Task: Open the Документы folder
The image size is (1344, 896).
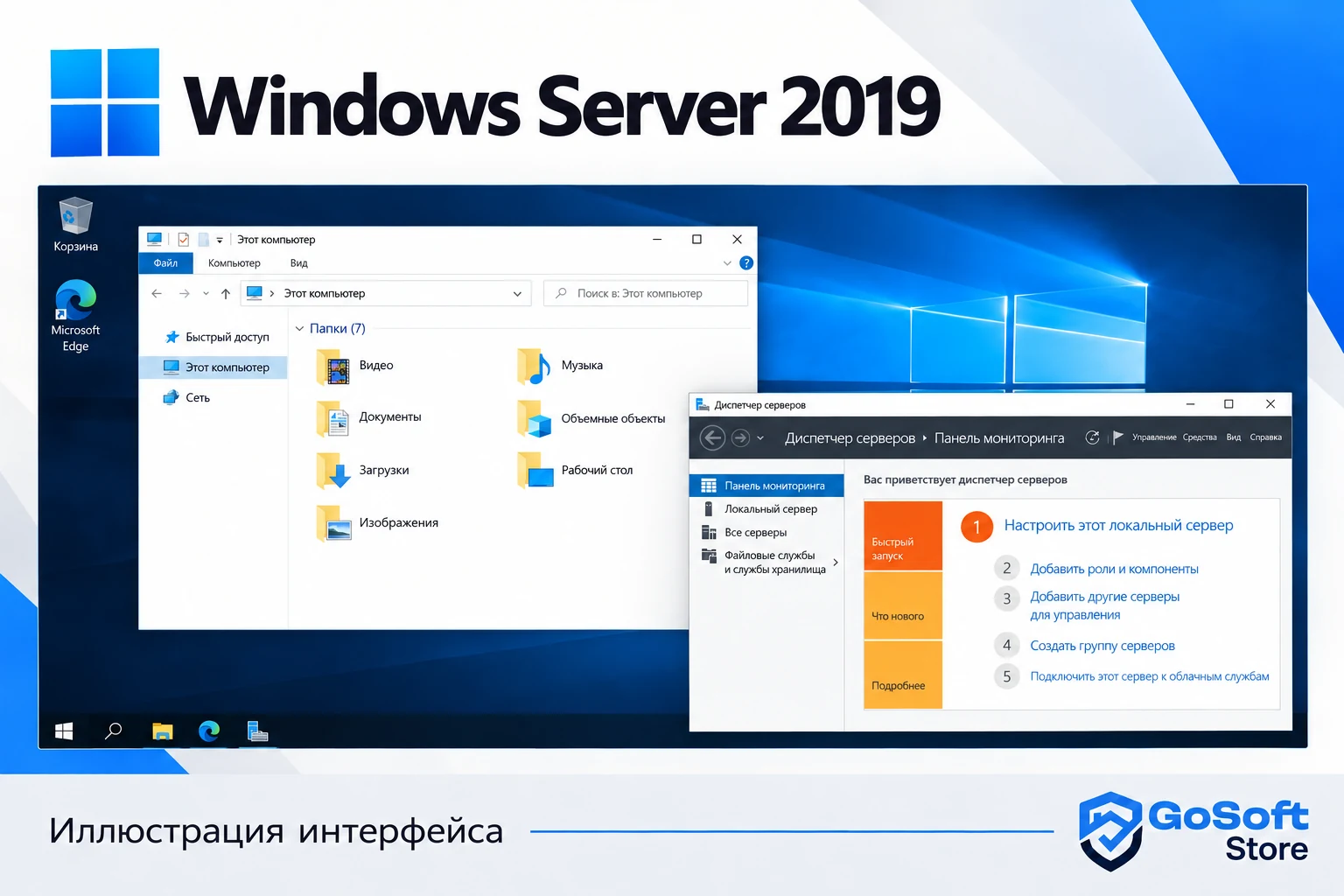Action: (x=368, y=417)
